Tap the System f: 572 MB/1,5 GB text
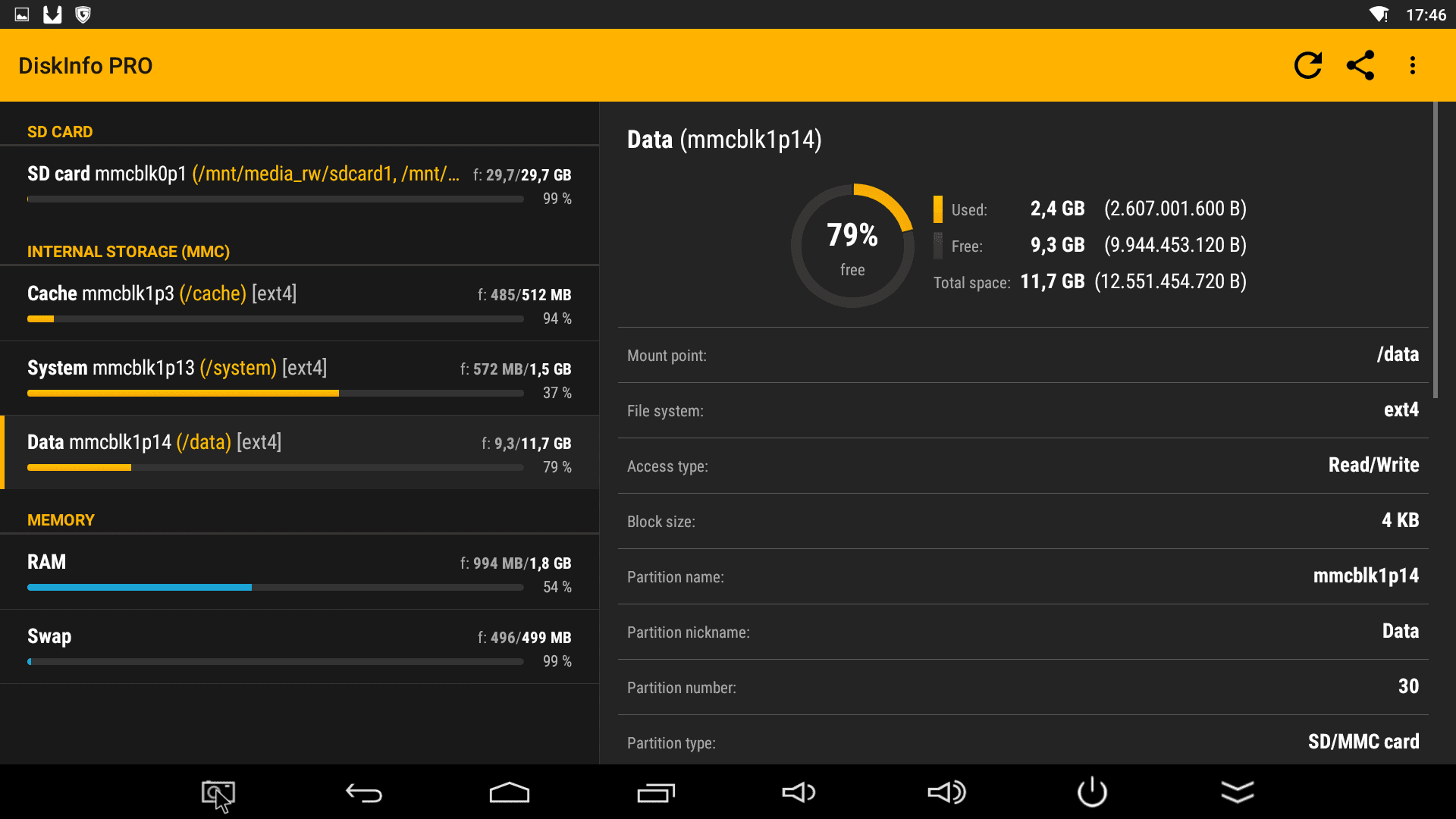This screenshot has width=1456, height=819. click(x=516, y=369)
